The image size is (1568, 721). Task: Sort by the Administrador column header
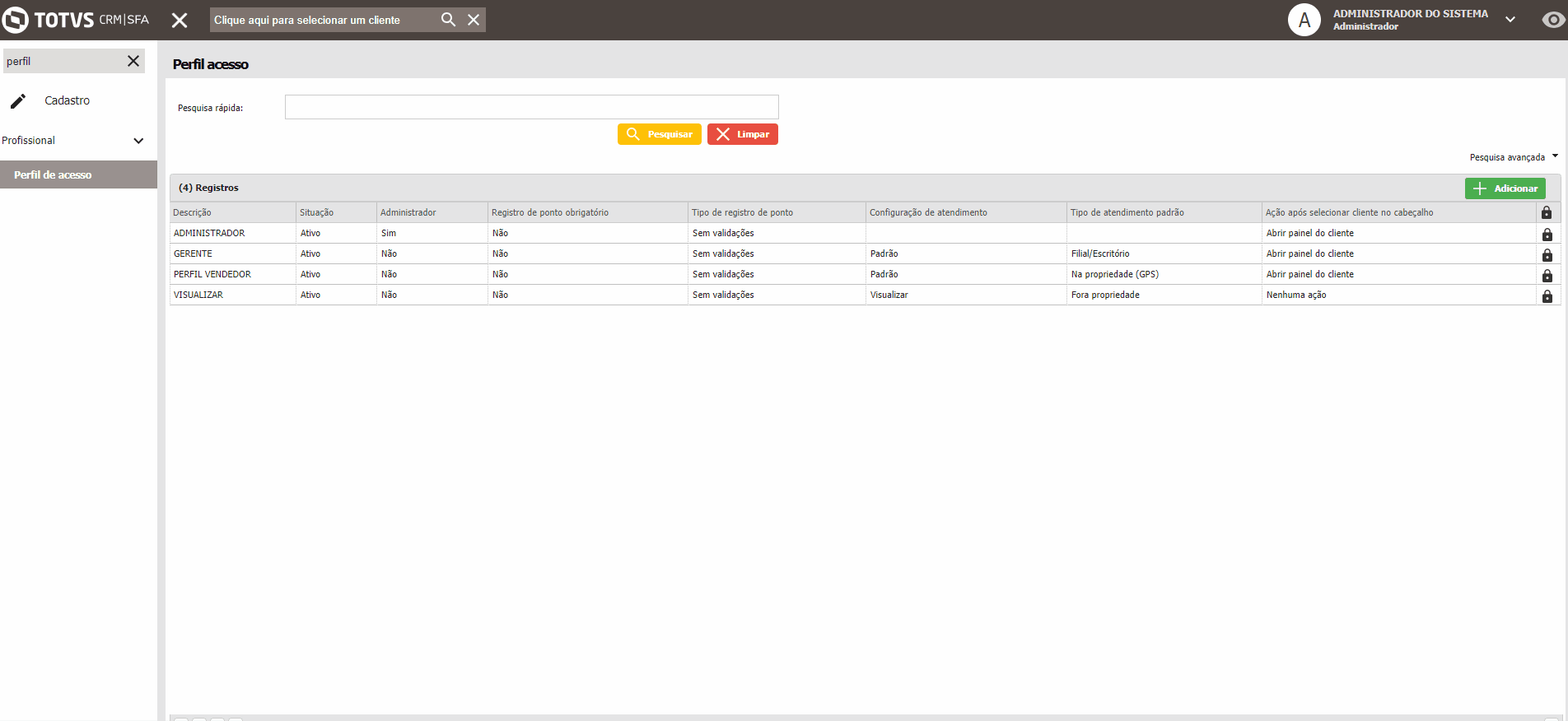click(x=432, y=212)
